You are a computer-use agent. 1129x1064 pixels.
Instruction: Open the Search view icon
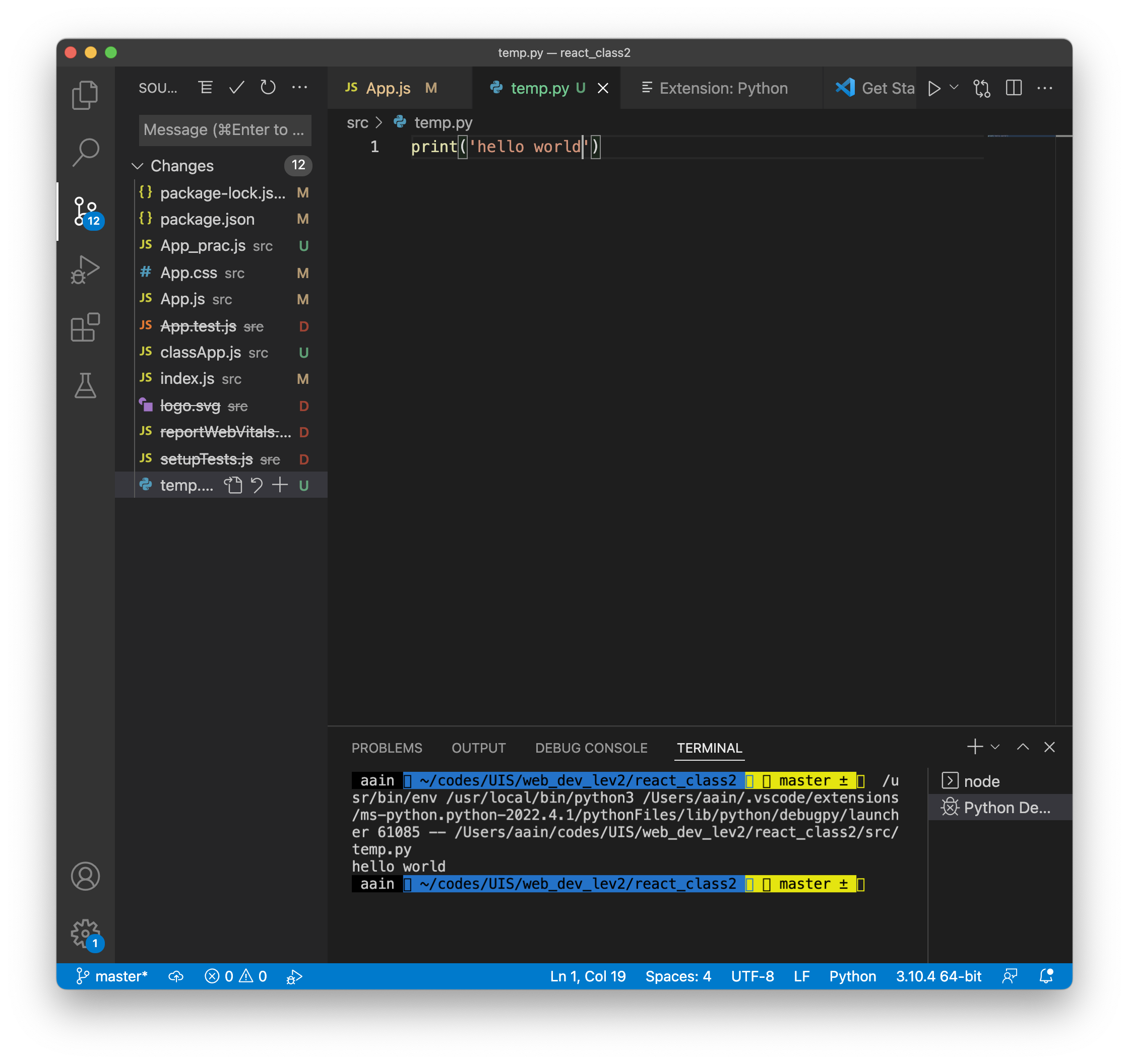[85, 153]
